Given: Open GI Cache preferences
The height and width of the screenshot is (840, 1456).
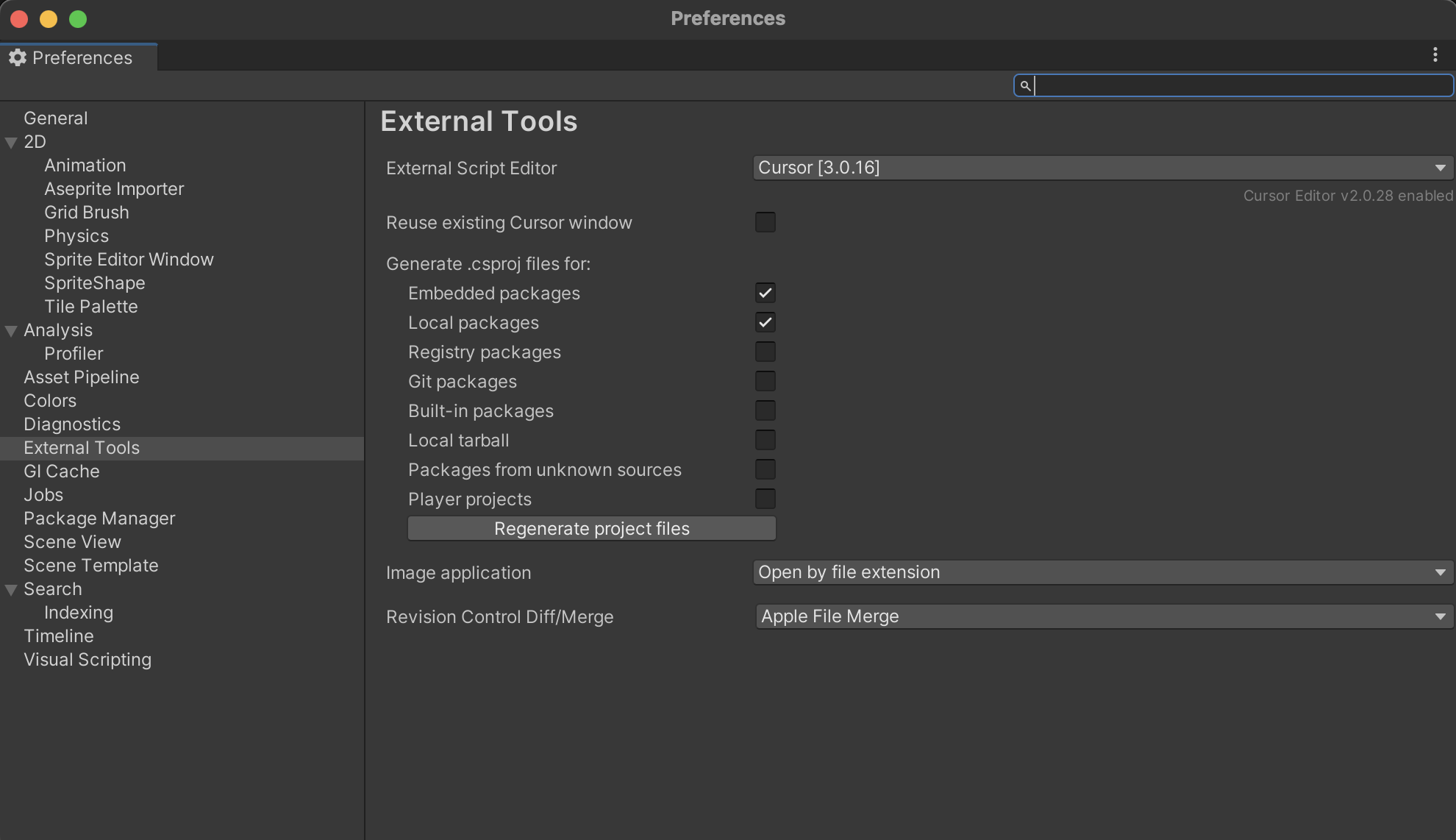Looking at the screenshot, I should point(62,471).
